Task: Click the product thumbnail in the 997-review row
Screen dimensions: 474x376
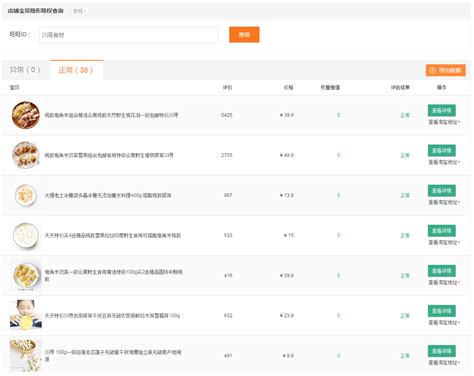Action: click(x=26, y=195)
